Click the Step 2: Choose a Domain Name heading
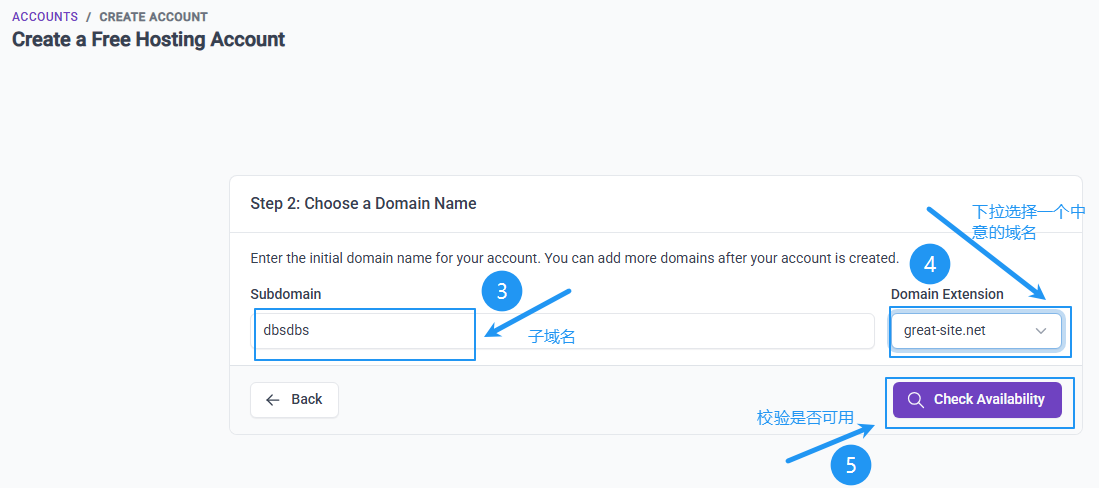This screenshot has width=1099, height=488. pos(363,204)
